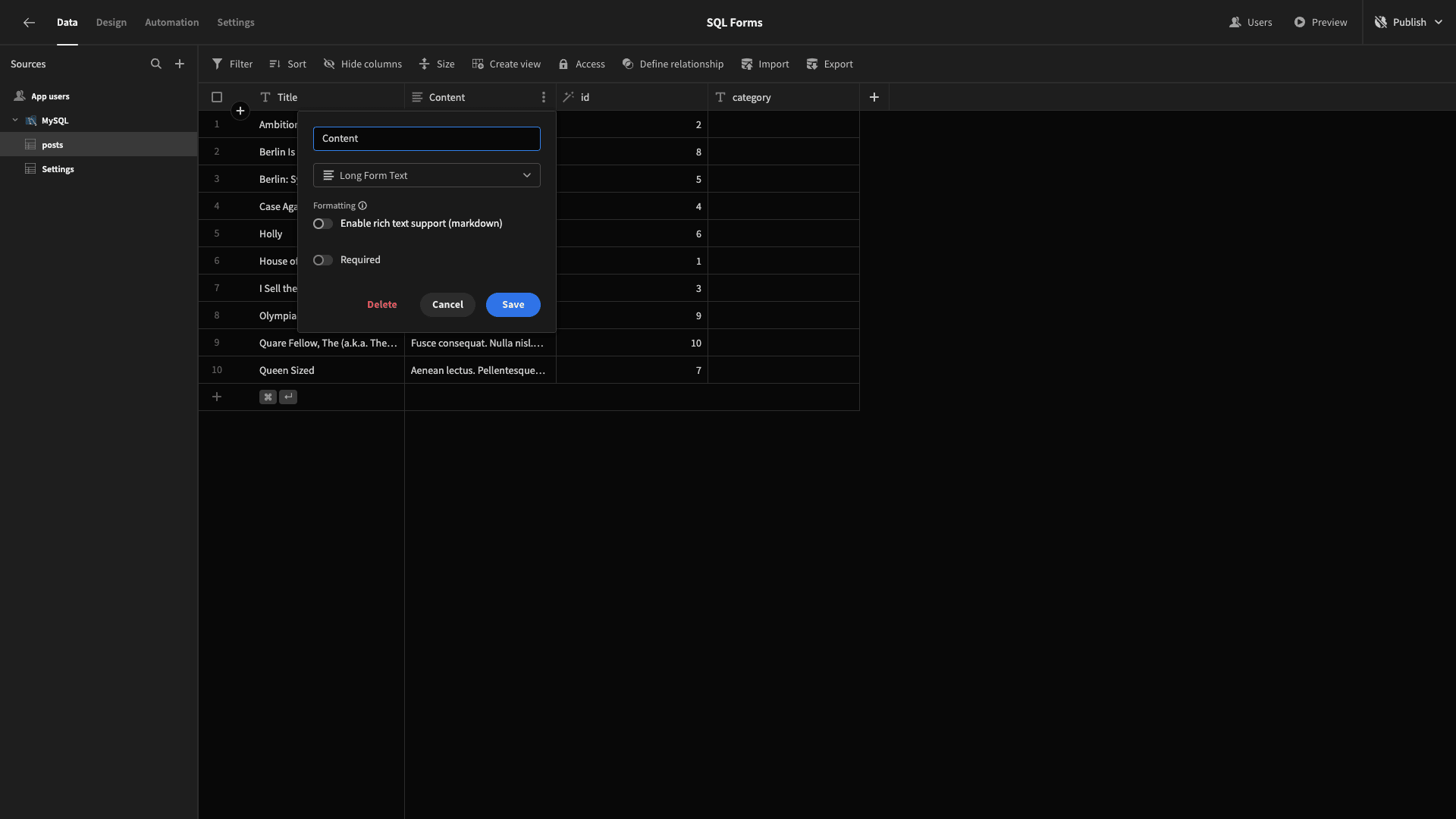Delete the Content column
This screenshot has width=1456, height=819.
(x=381, y=304)
